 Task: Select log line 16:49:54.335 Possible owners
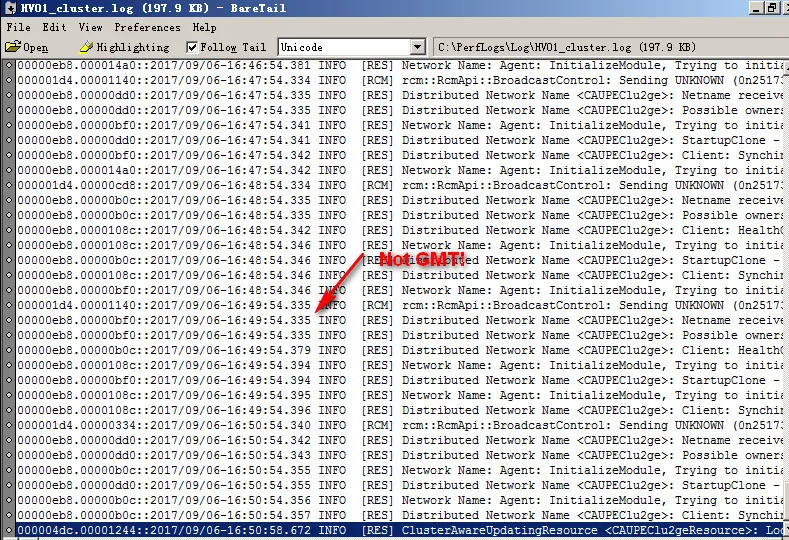pos(400,335)
